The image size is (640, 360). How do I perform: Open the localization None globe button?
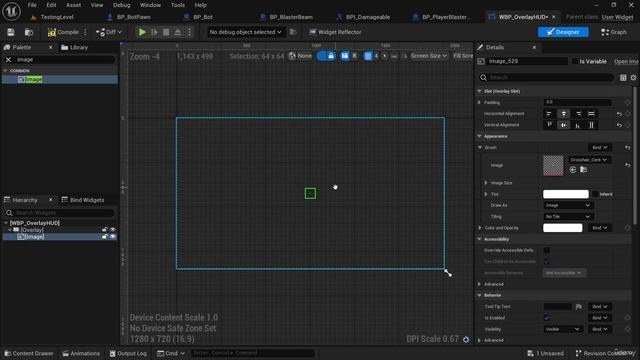(300, 56)
